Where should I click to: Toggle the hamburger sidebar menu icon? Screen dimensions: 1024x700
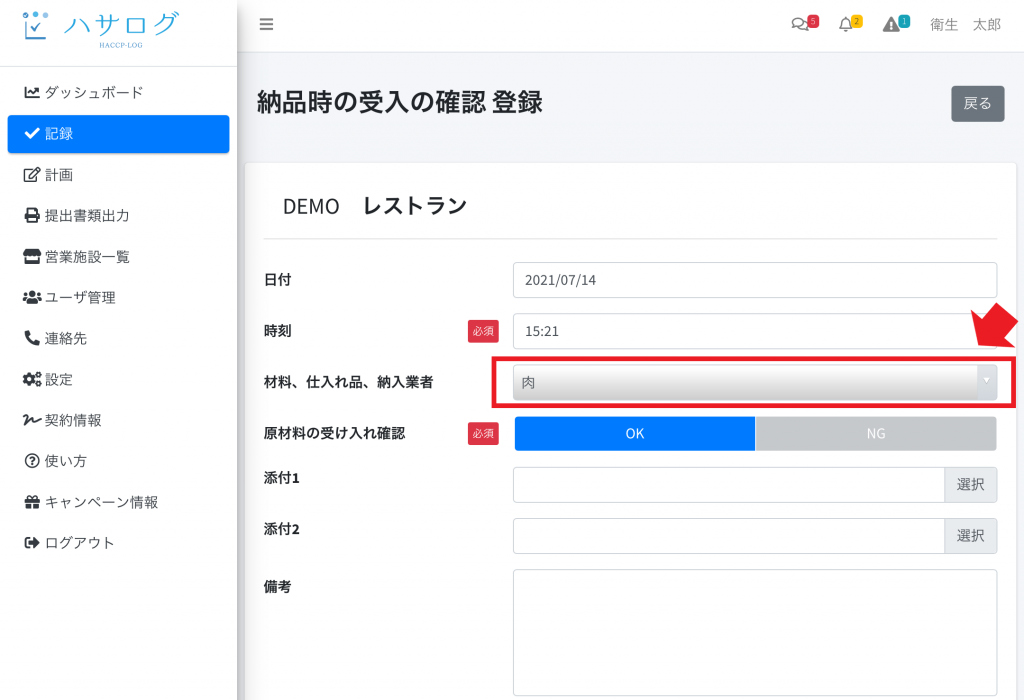click(266, 25)
